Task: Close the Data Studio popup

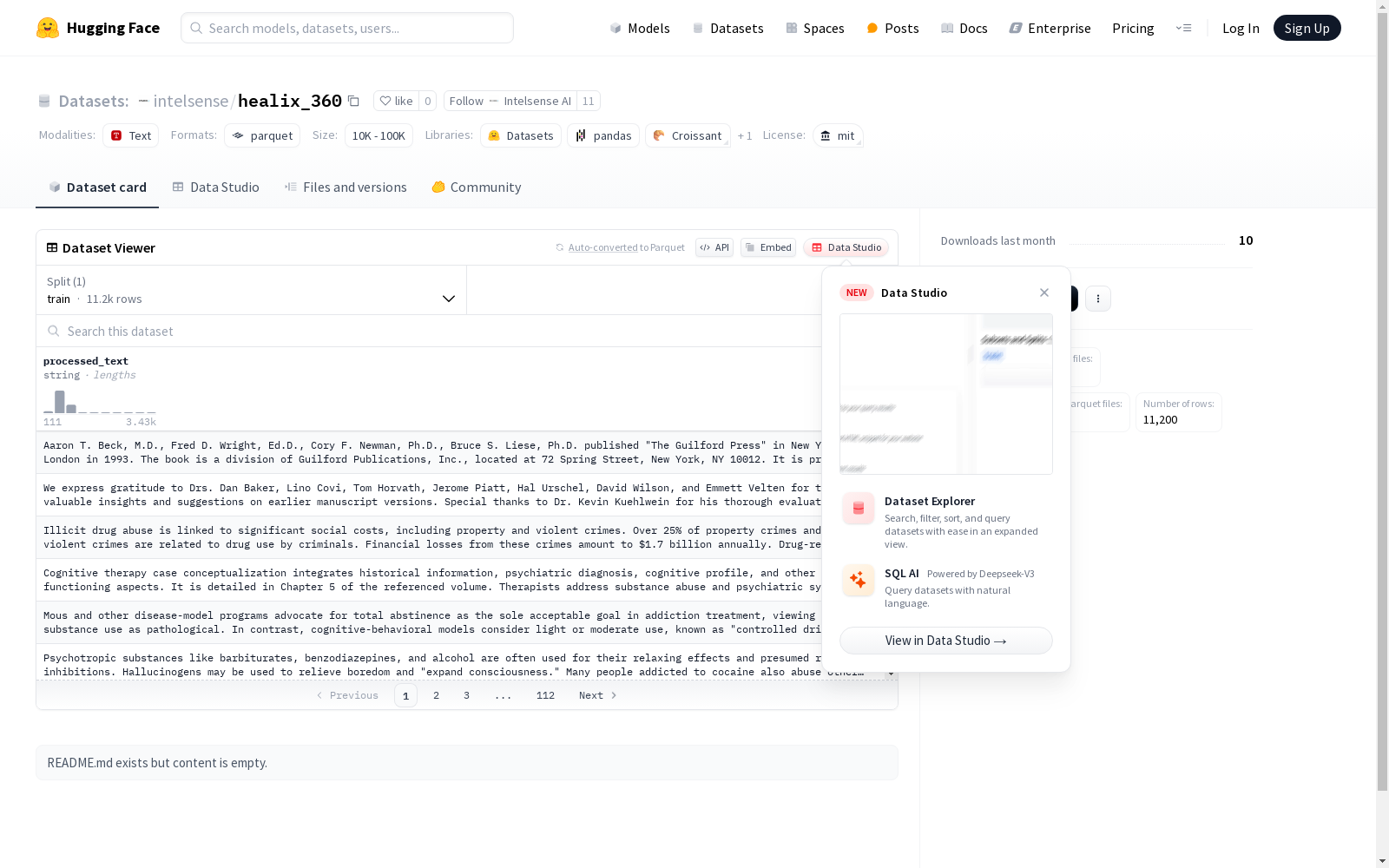Action: [x=1044, y=293]
